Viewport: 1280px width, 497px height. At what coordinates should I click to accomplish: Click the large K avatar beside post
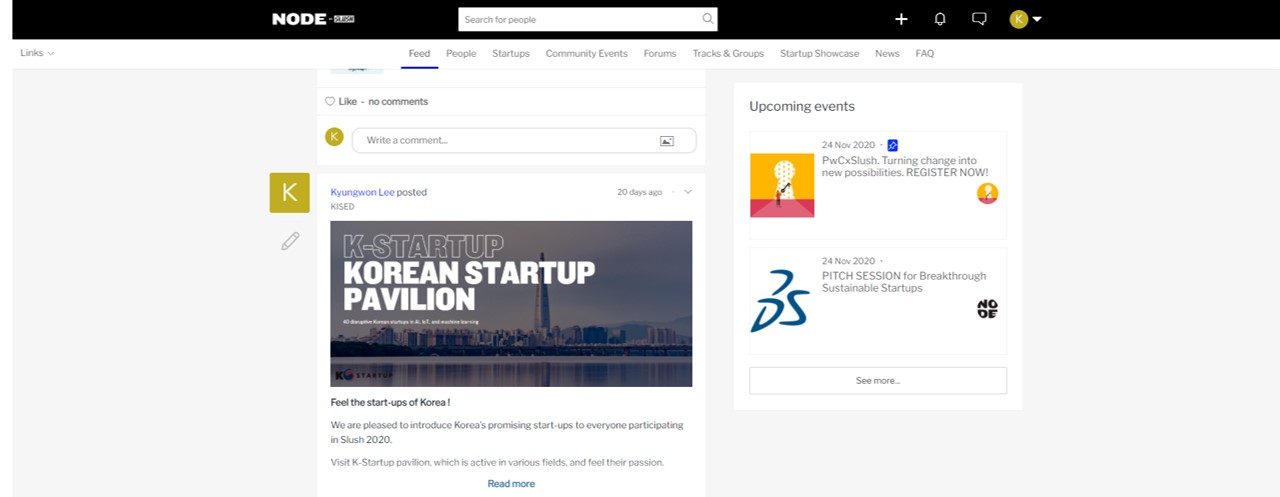pos(289,192)
